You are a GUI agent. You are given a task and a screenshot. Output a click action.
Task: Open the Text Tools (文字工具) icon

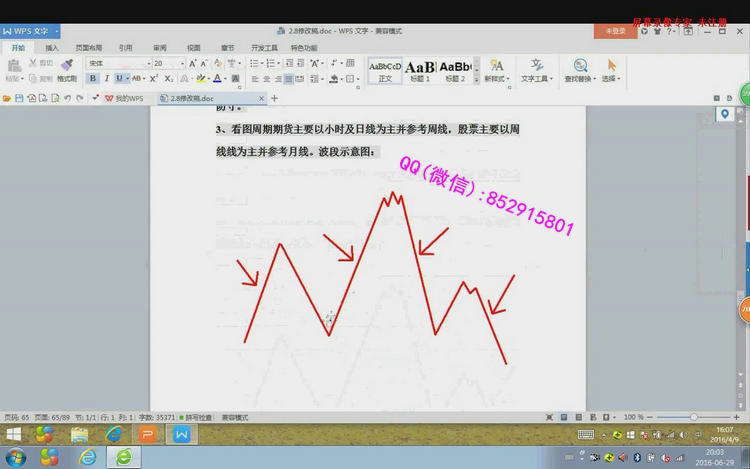[536, 68]
